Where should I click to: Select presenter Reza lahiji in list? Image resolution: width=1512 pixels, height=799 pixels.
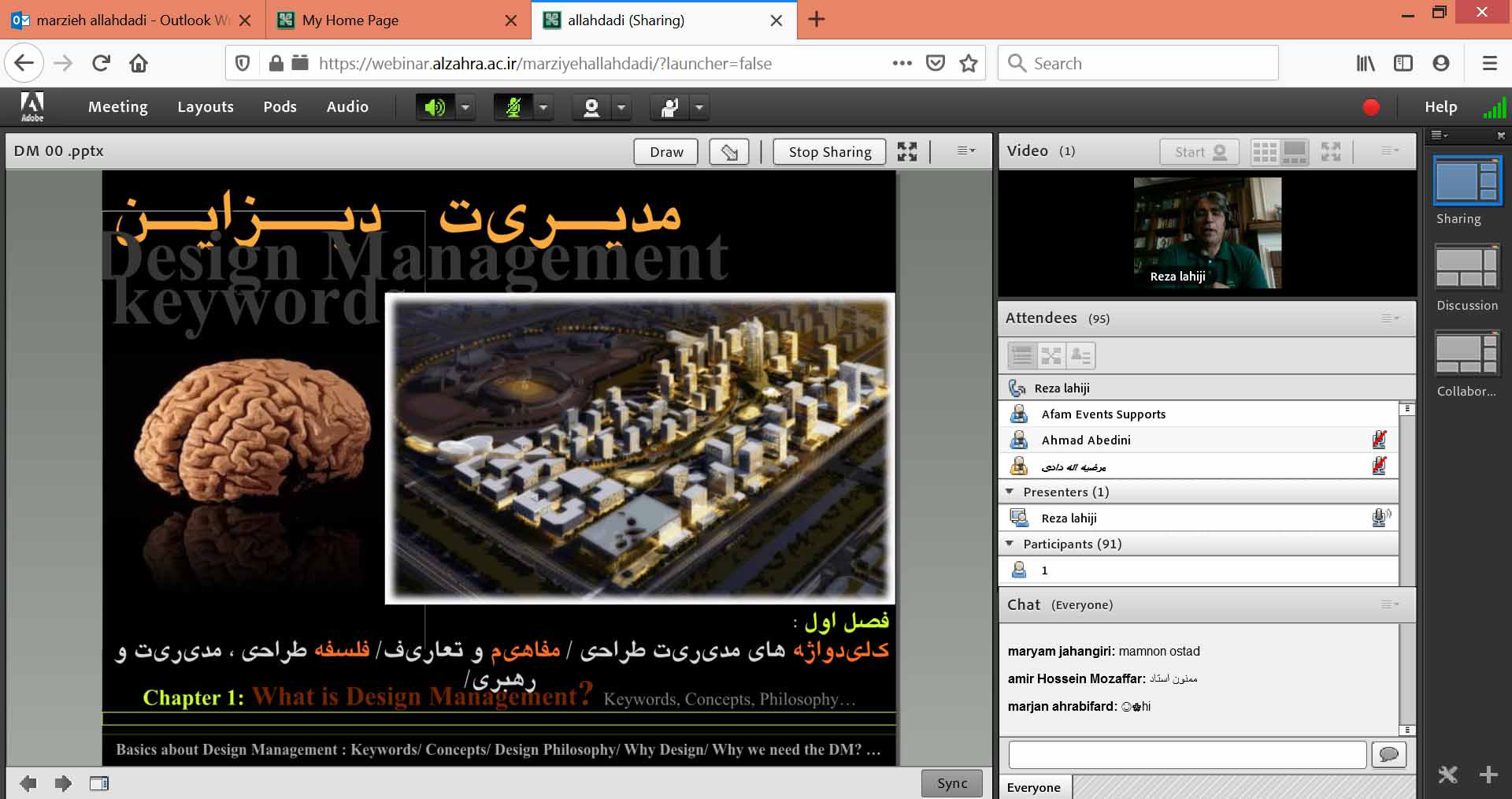point(1199,518)
